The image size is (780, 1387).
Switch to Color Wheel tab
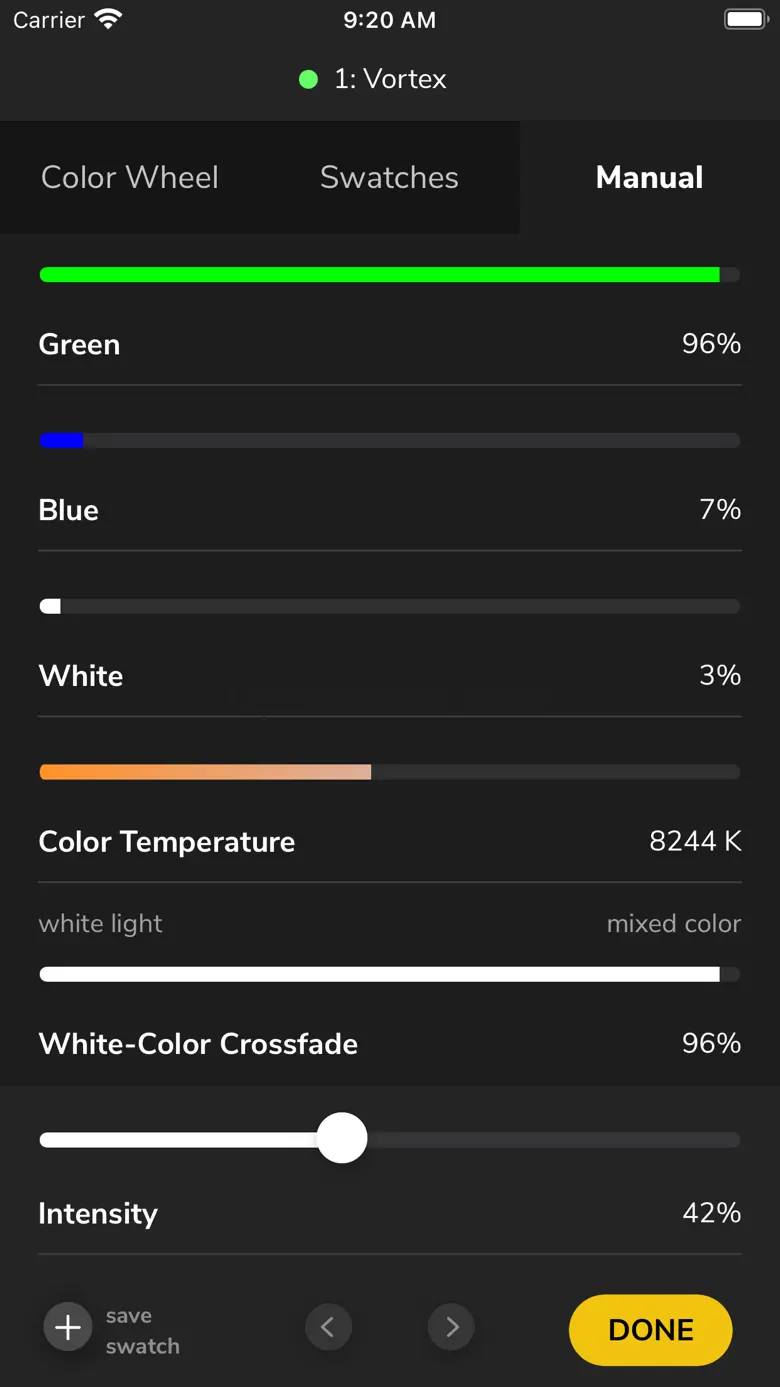[x=130, y=178]
